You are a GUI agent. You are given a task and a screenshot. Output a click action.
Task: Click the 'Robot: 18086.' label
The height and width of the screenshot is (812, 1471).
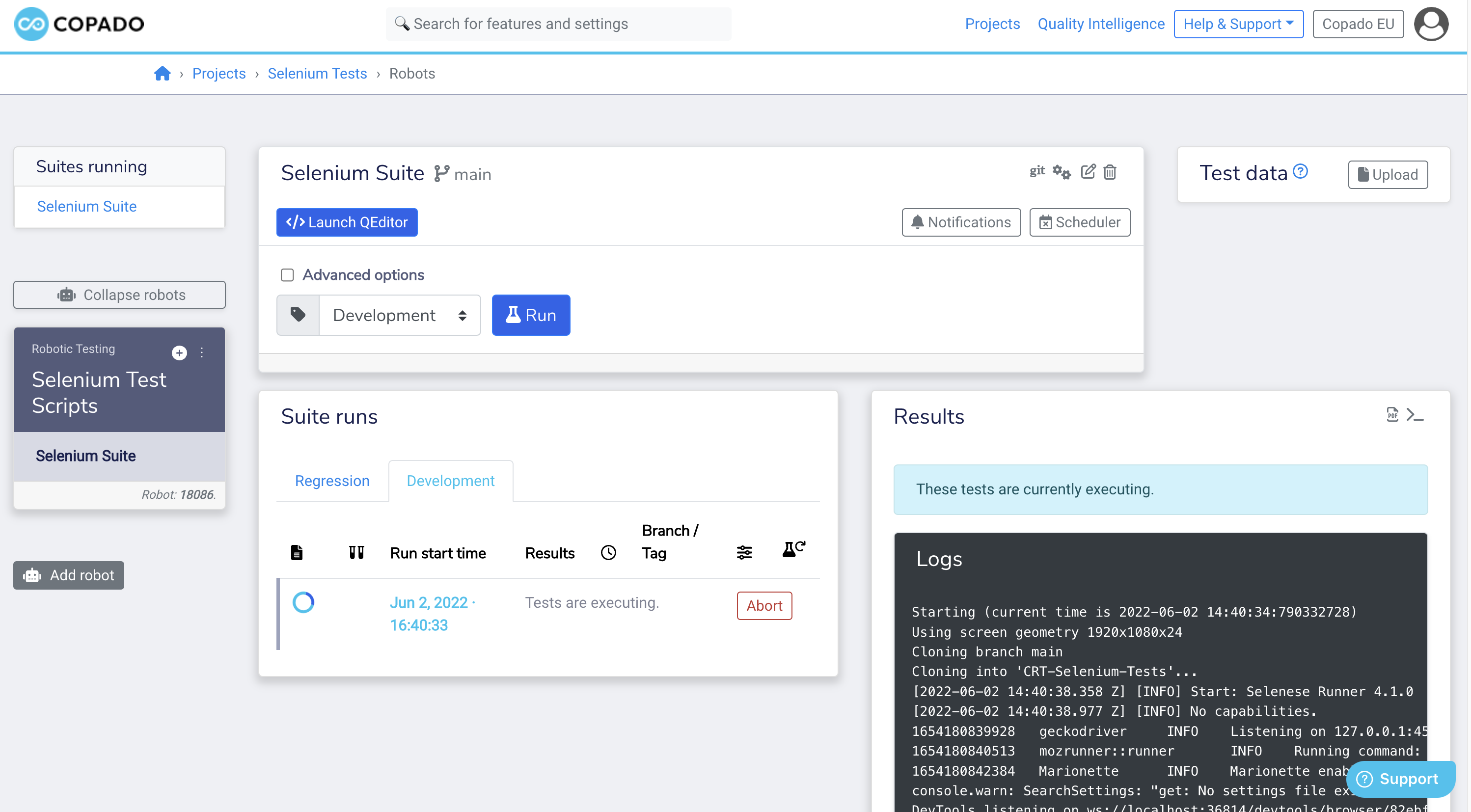click(x=179, y=495)
